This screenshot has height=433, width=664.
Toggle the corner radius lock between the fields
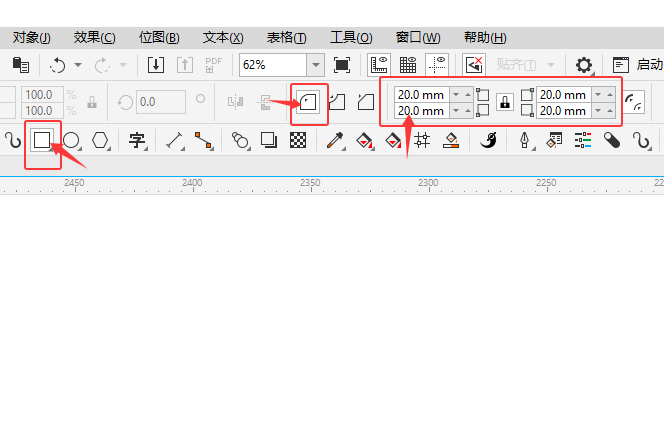[x=505, y=102]
